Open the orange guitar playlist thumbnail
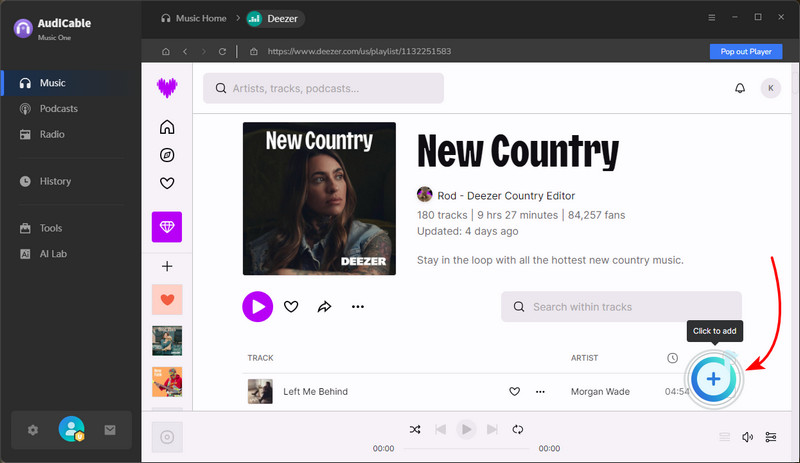The width and height of the screenshot is (800, 463). (167, 382)
